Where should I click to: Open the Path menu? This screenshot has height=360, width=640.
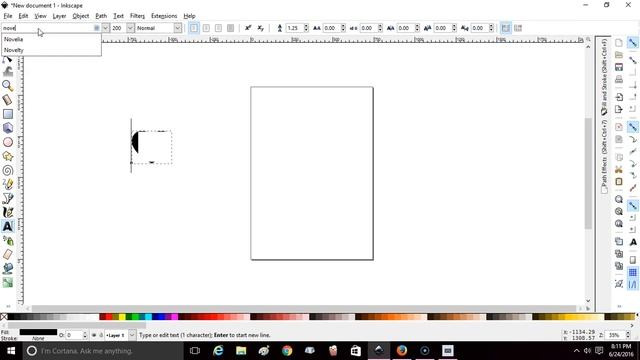point(101,16)
